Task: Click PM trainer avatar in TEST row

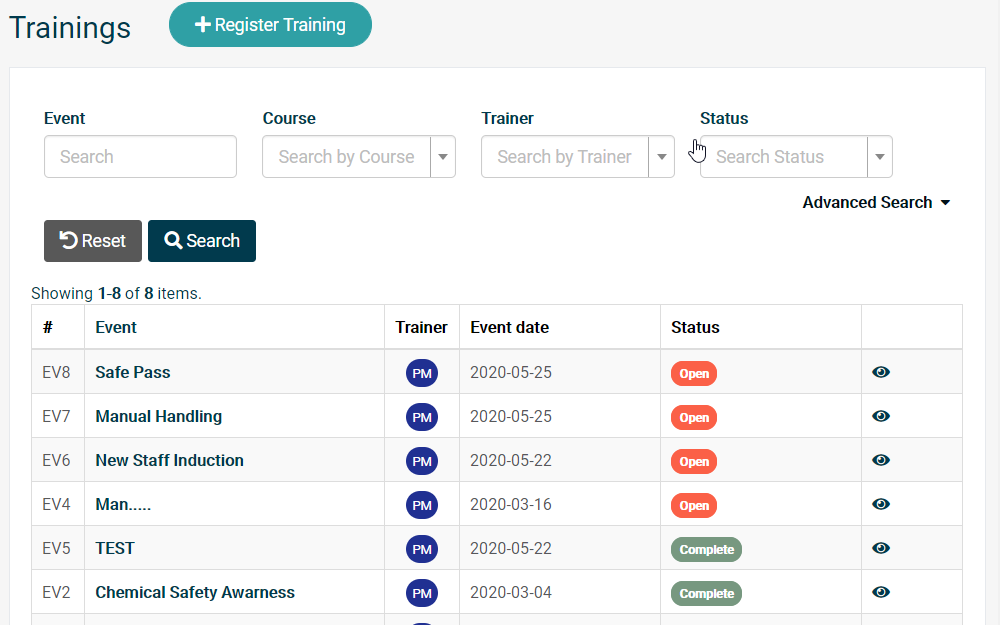Action: coord(422,549)
